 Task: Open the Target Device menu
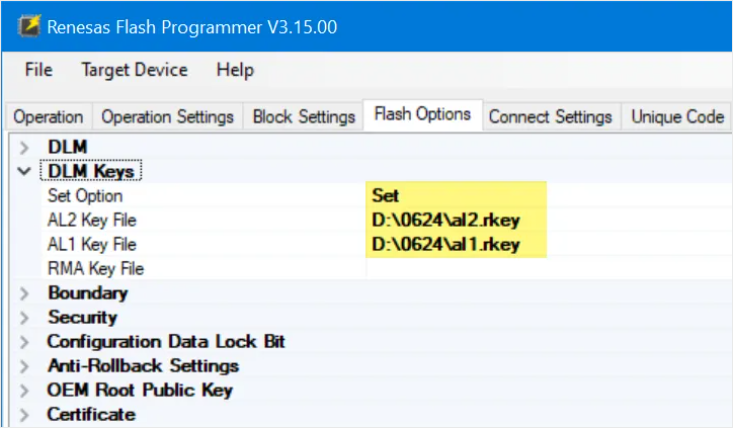click(135, 70)
